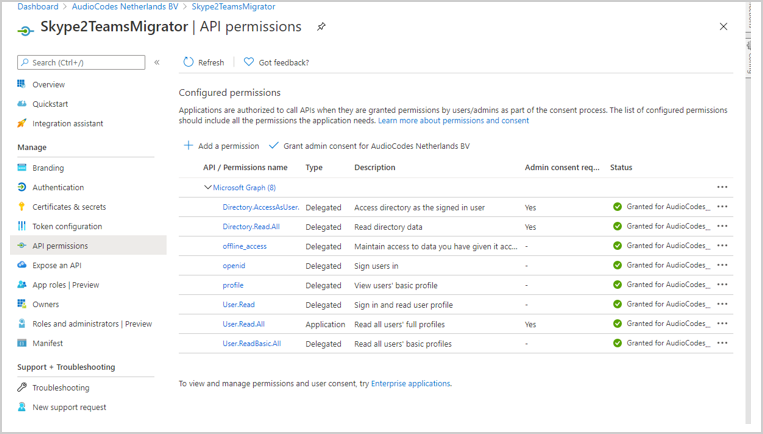Click the offline_access permission link
Image resolution: width=763 pixels, height=434 pixels.
[x=244, y=246]
